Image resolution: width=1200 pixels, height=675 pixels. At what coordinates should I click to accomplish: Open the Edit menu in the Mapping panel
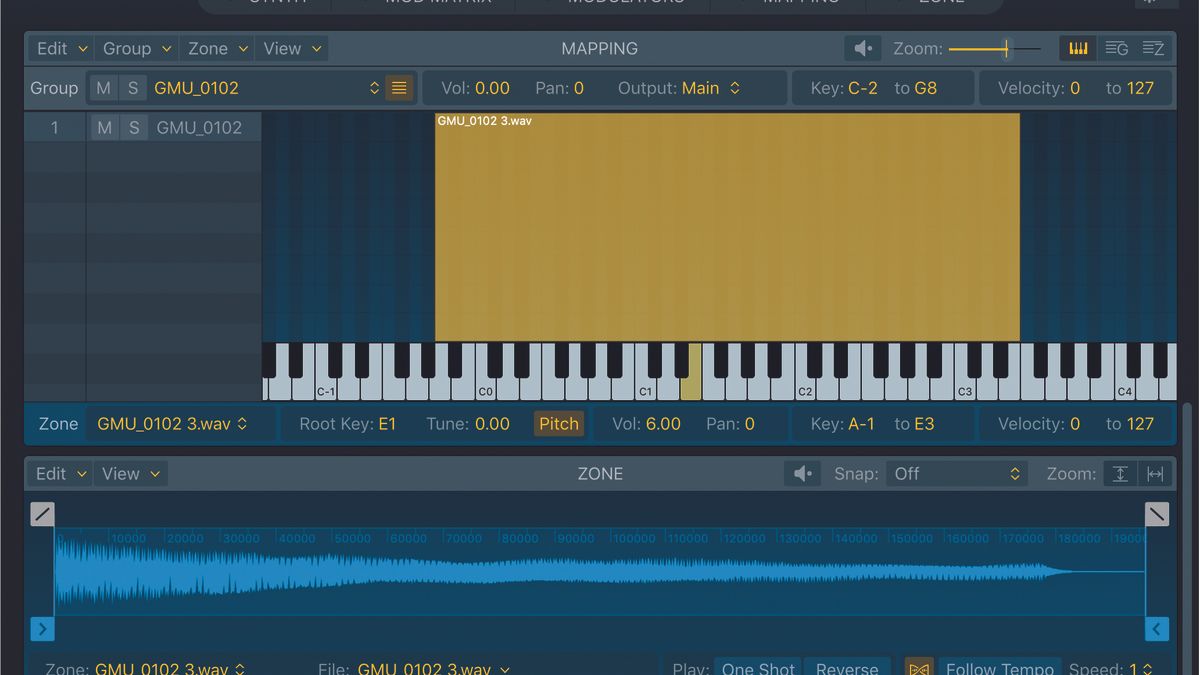click(59, 47)
